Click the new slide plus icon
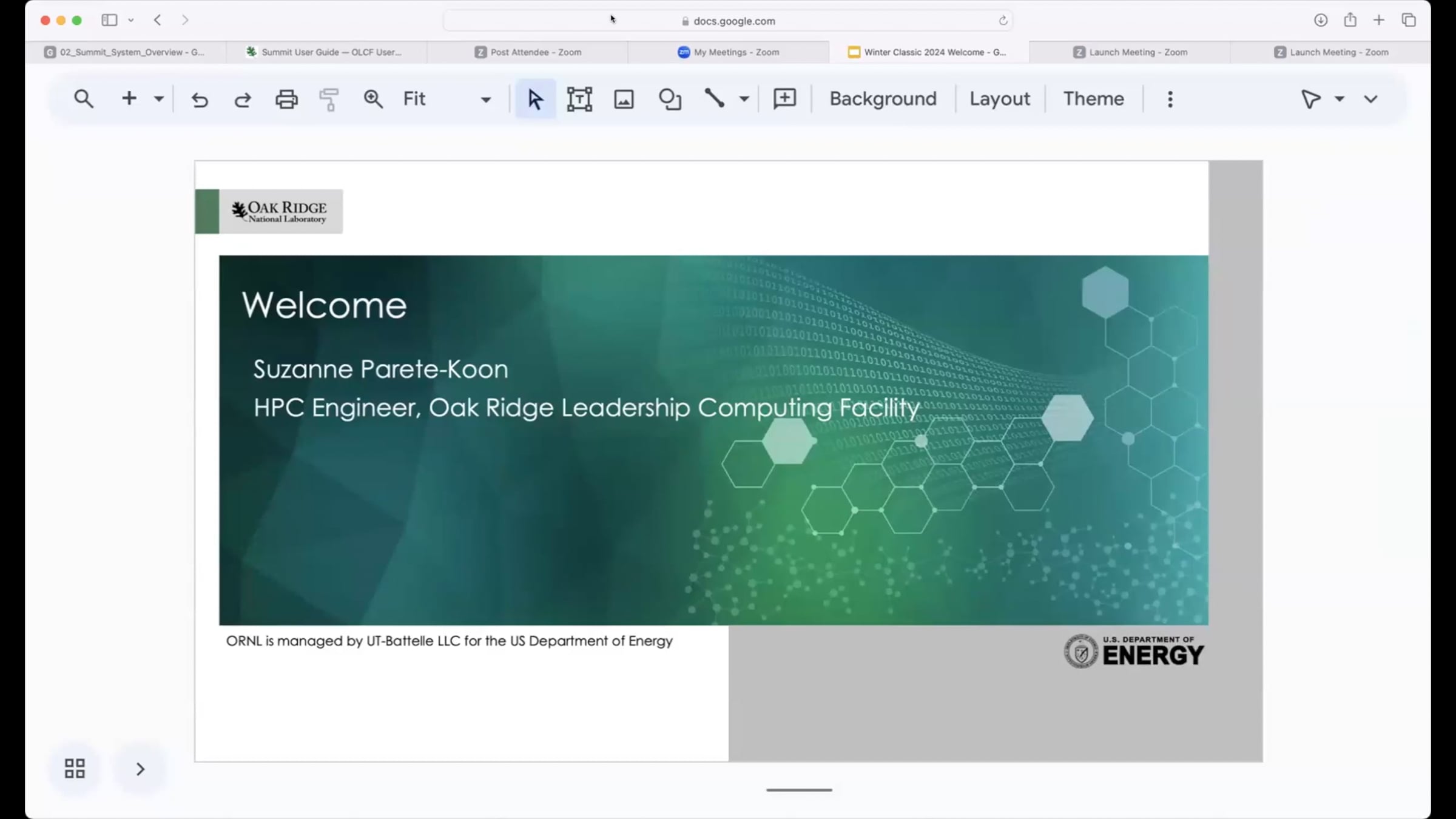This screenshot has width=1456, height=819. (129, 98)
